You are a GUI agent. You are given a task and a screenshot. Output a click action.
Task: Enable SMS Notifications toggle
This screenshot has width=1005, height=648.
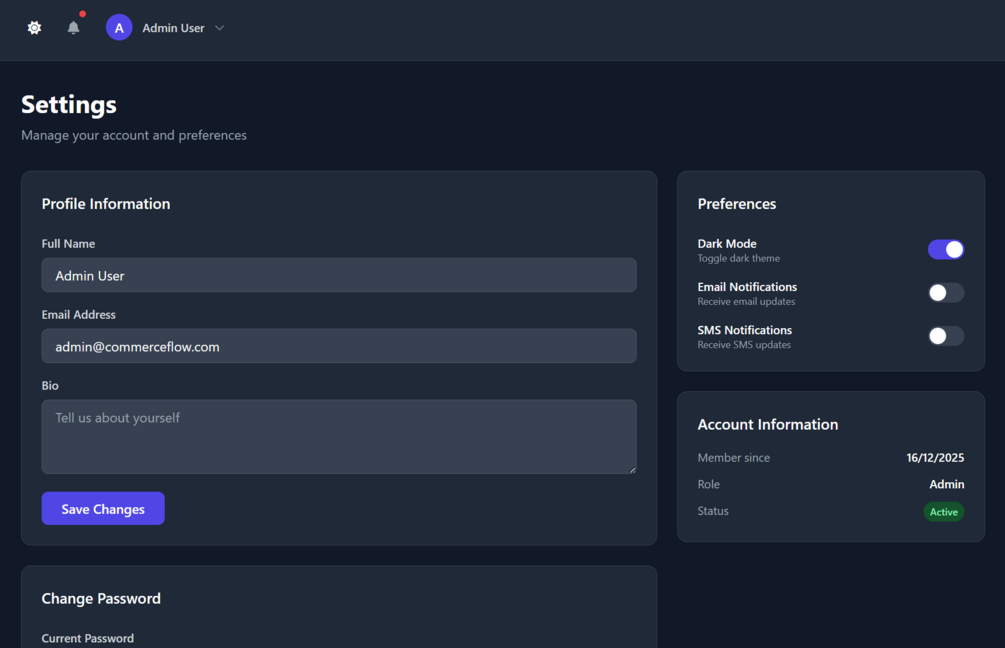coord(945,336)
